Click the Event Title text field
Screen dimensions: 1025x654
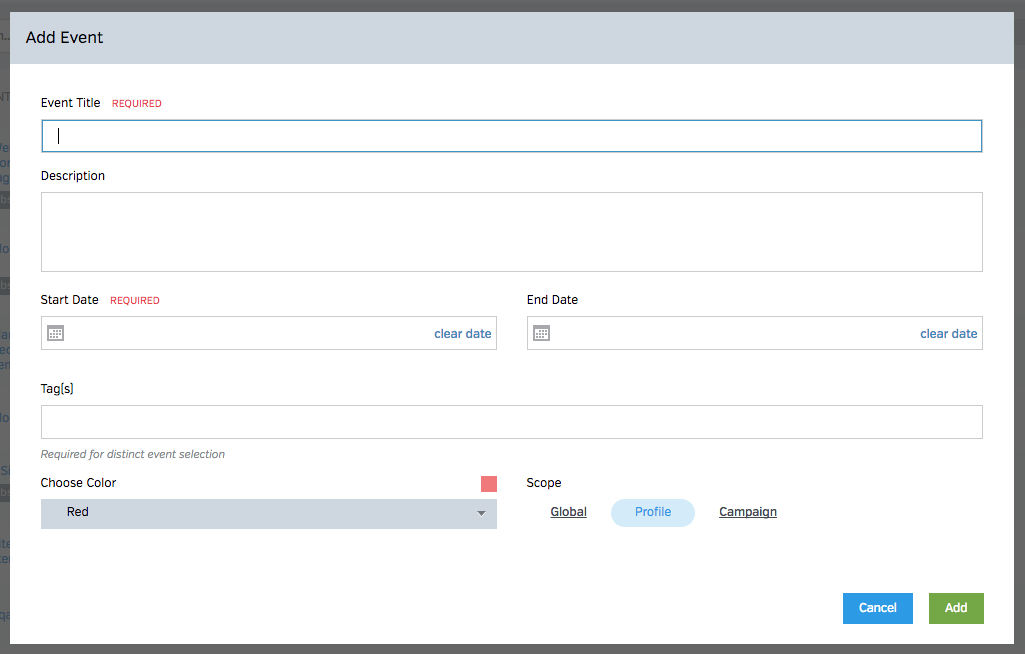click(x=511, y=136)
